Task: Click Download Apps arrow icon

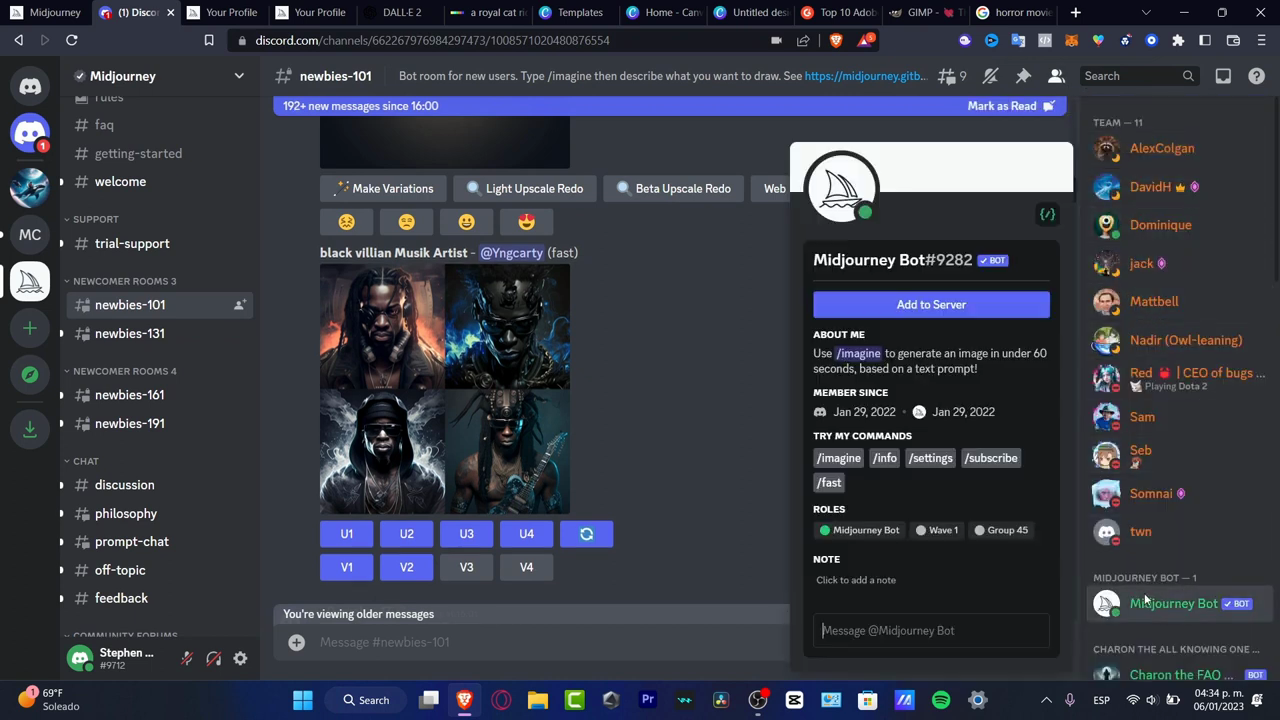Action: (30, 428)
